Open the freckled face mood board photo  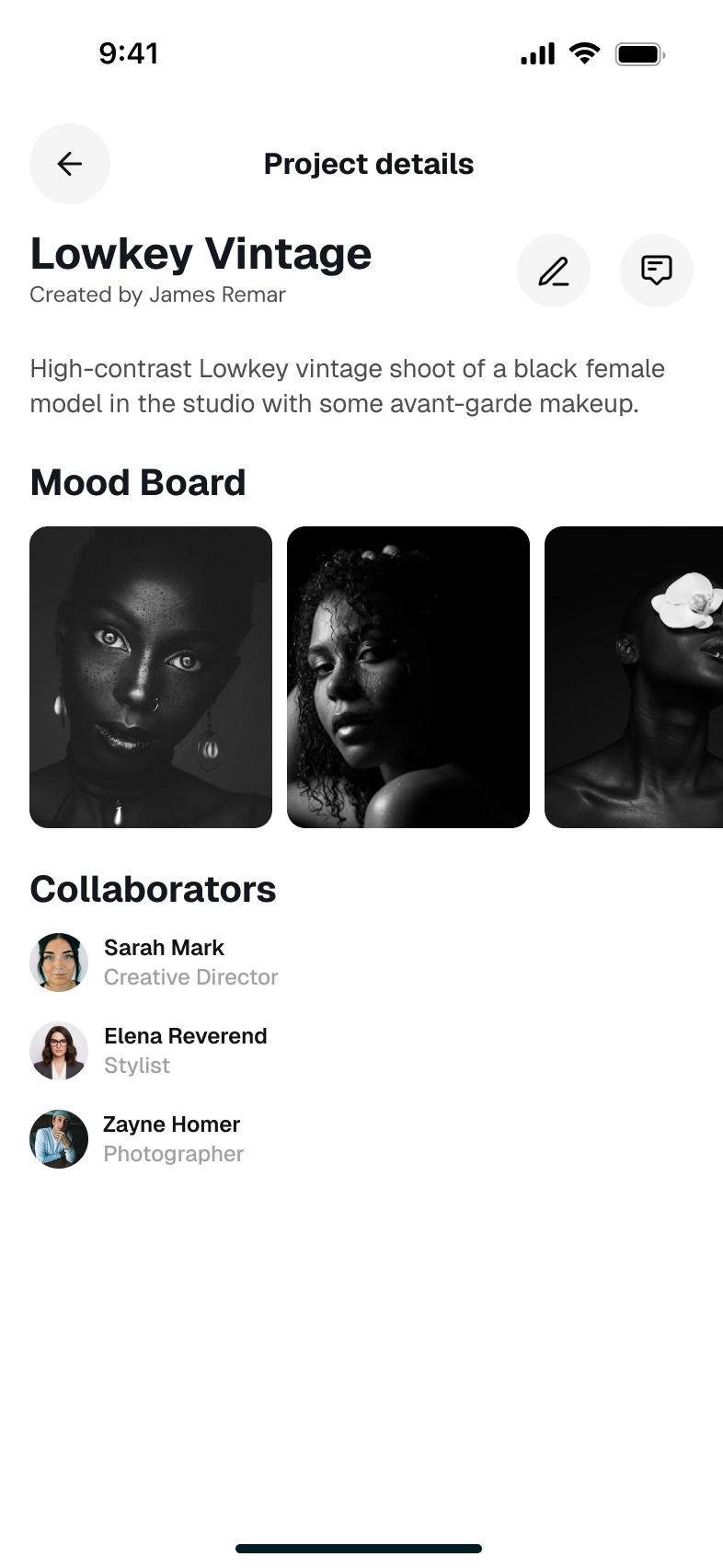click(x=151, y=677)
